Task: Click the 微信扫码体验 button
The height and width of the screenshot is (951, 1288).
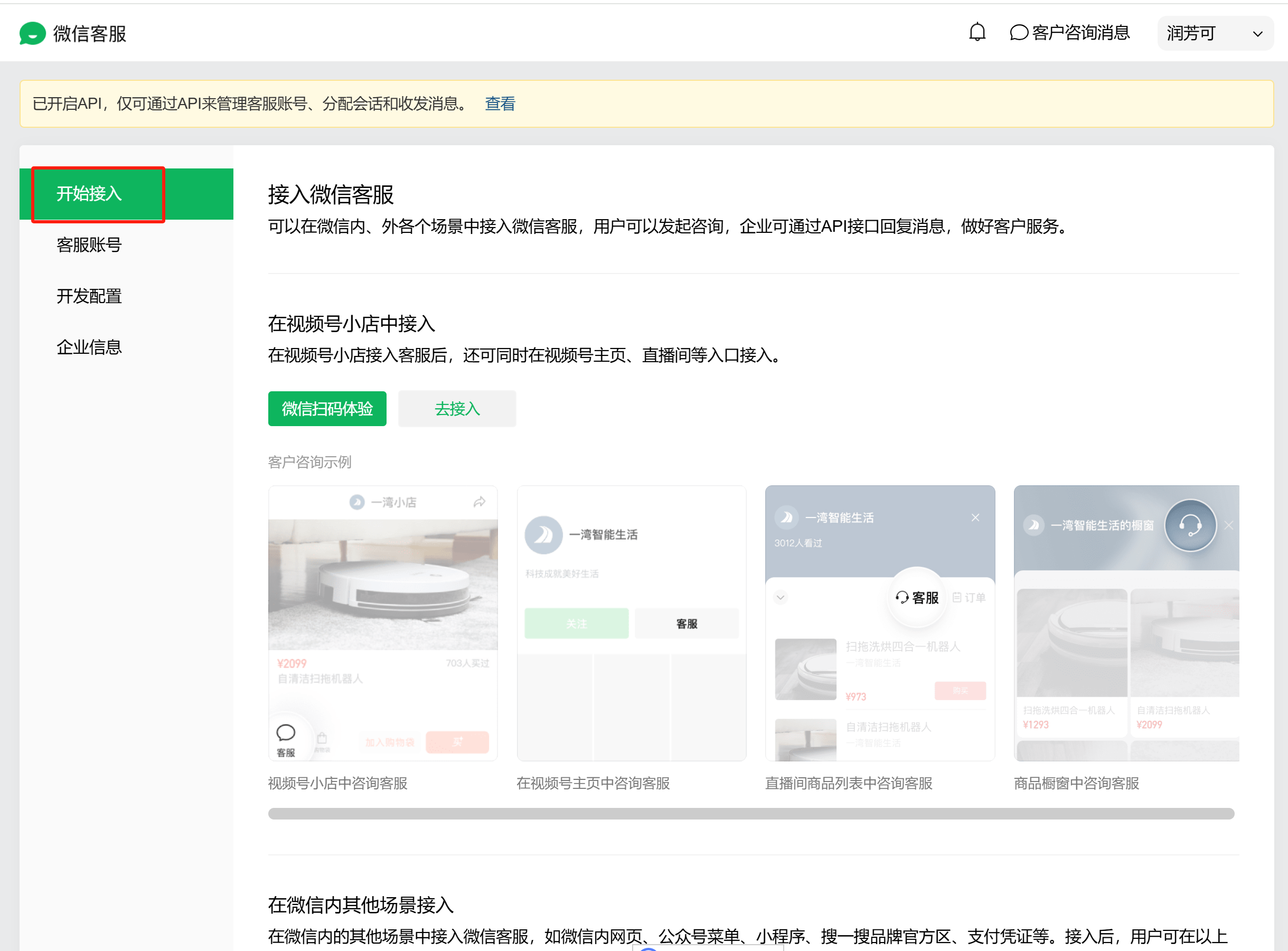Action: coord(327,409)
